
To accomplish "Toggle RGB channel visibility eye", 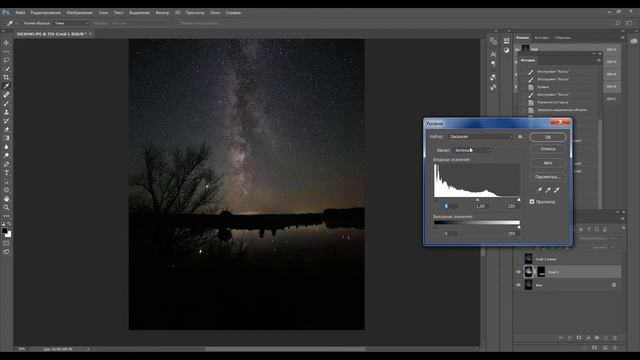I will (517, 49).
